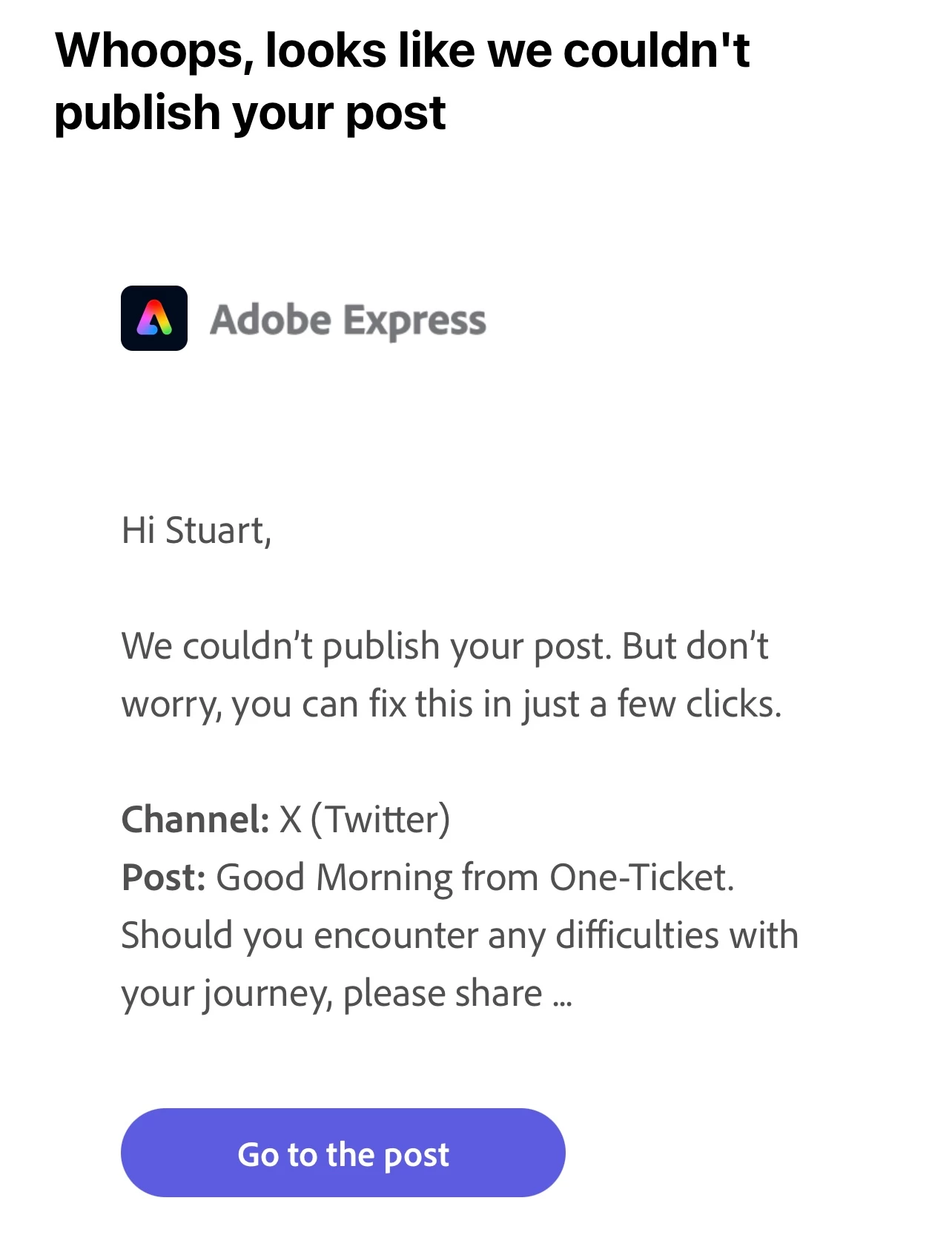Click the "We couldn't publish your post" sentence
The width and height of the screenshot is (952, 1238).
(367, 645)
